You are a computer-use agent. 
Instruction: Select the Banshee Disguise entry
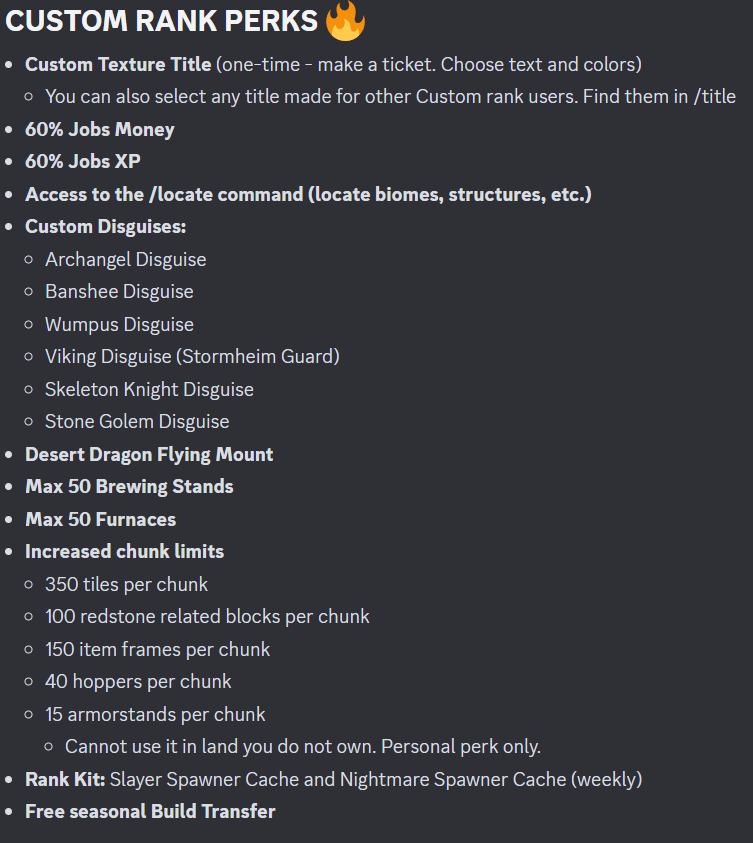(x=119, y=291)
